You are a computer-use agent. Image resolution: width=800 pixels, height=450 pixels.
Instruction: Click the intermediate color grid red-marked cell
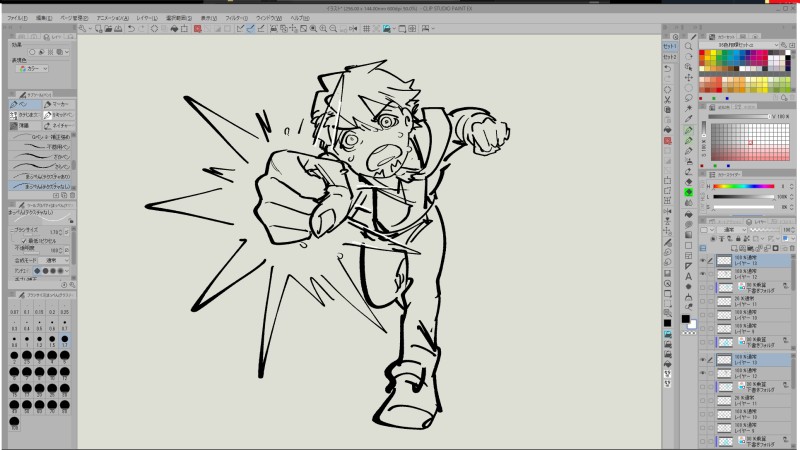coord(750,143)
